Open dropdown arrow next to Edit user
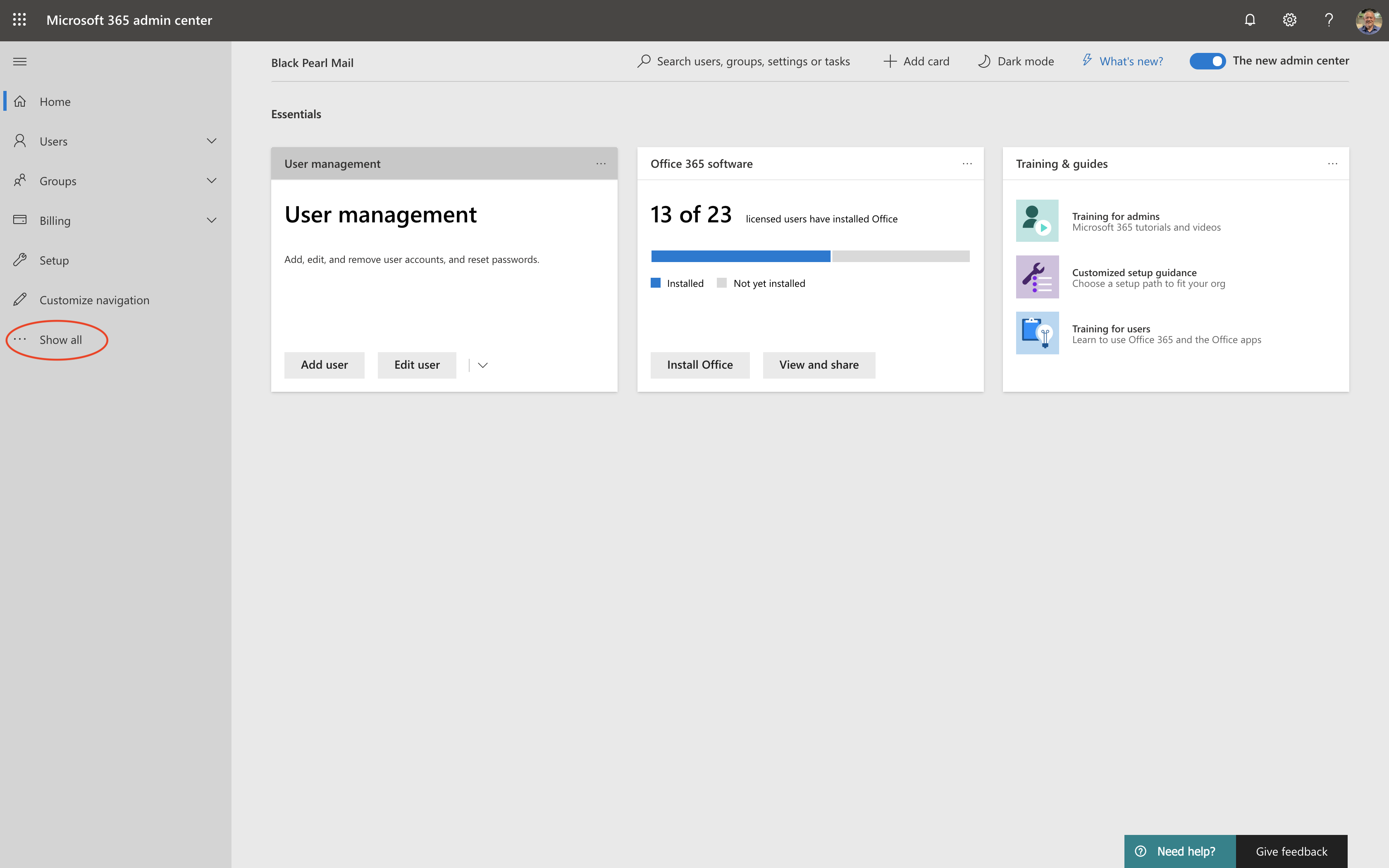 click(483, 365)
